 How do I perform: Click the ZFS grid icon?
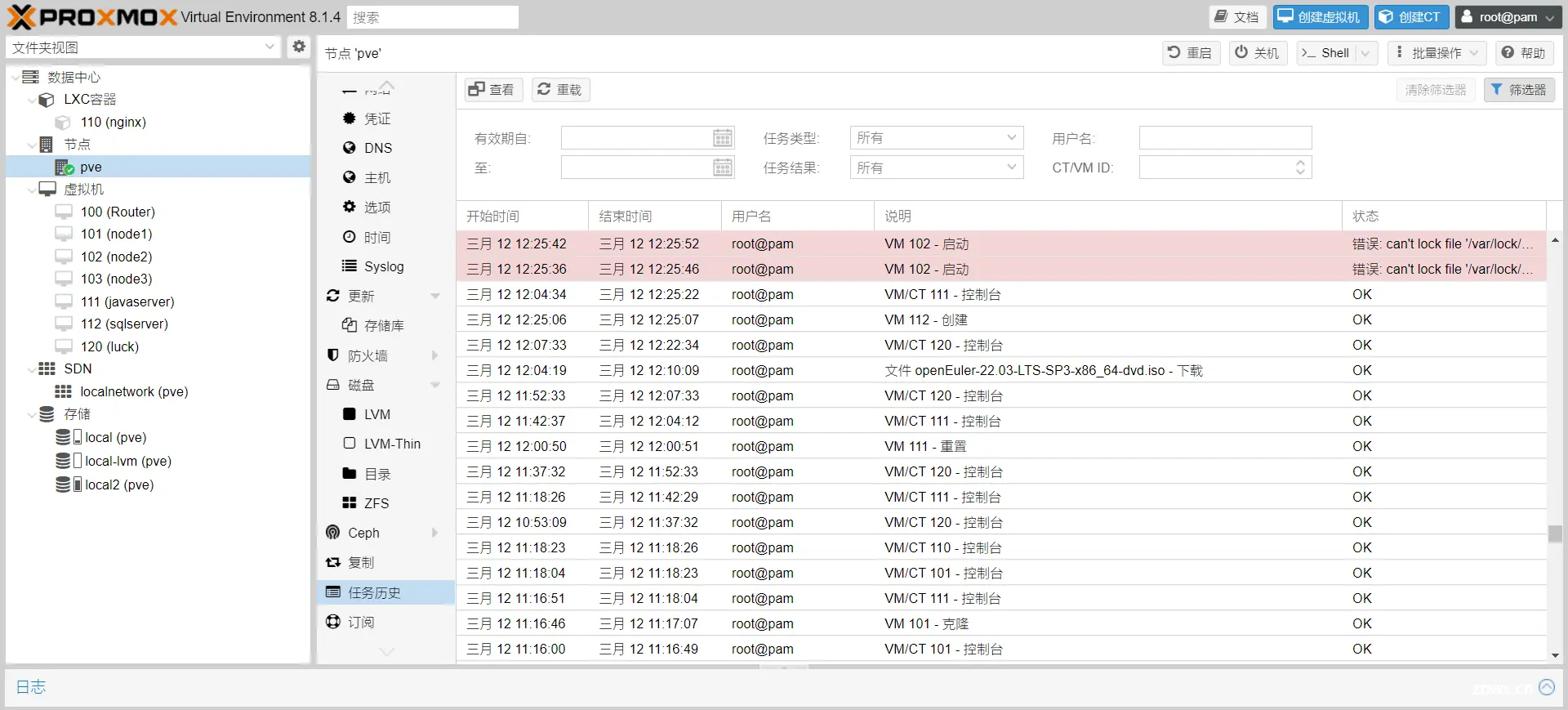click(x=350, y=503)
